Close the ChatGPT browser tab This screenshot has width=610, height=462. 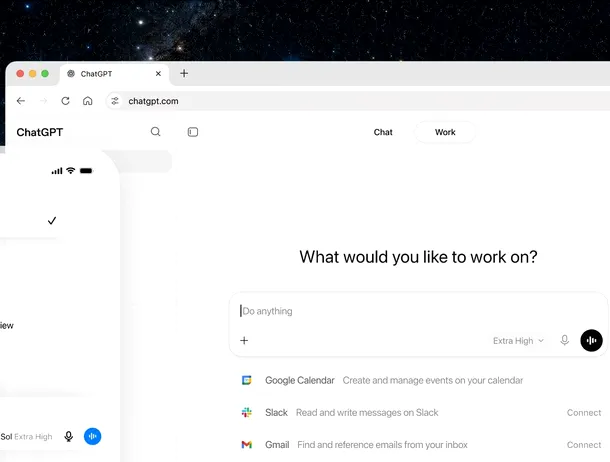(x=158, y=74)
